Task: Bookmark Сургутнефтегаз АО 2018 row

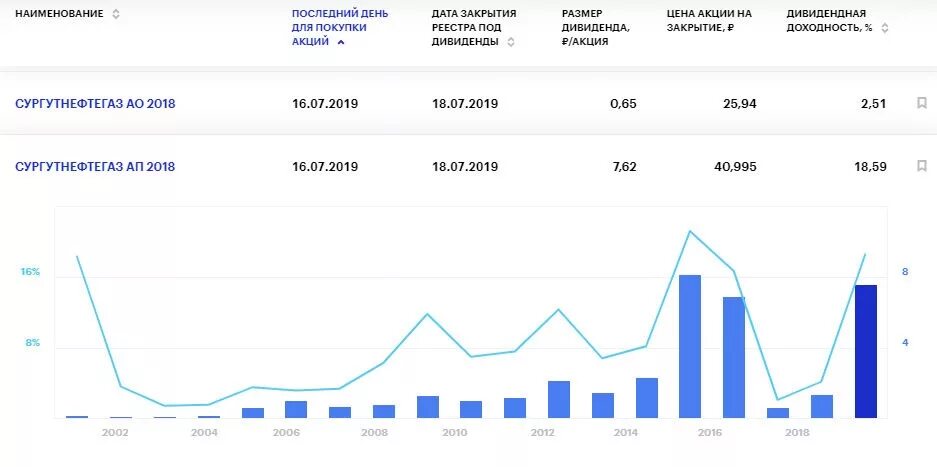Action: 921,103
